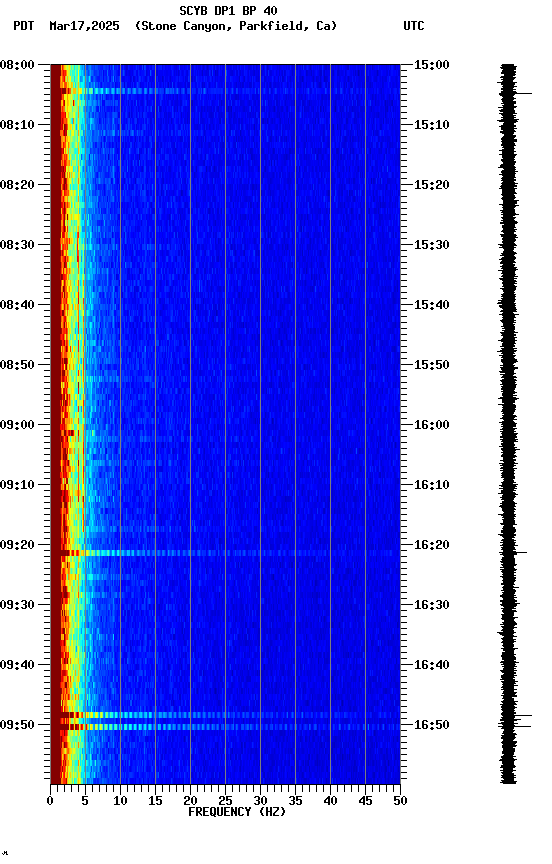Click the UTC time label "16:30"
The image size is (552, 864).
[x=431, y=605]
